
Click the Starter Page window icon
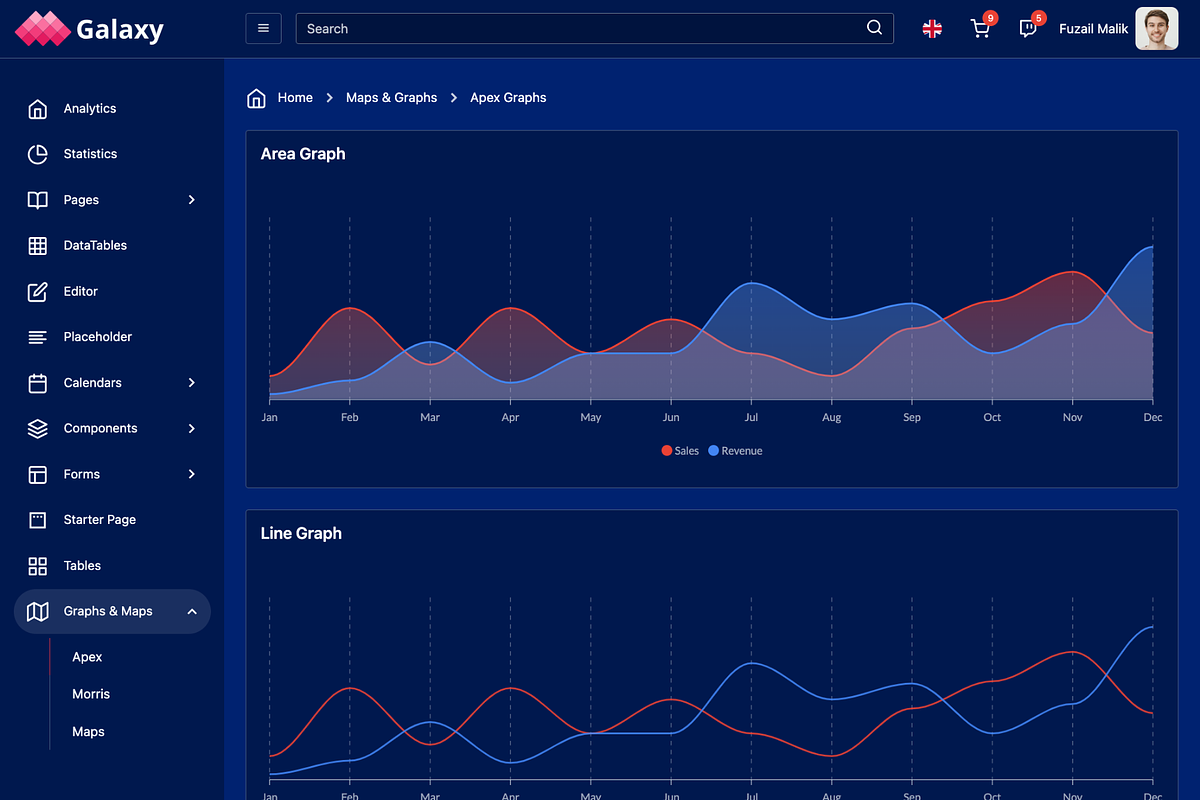(x=38, y=520)
